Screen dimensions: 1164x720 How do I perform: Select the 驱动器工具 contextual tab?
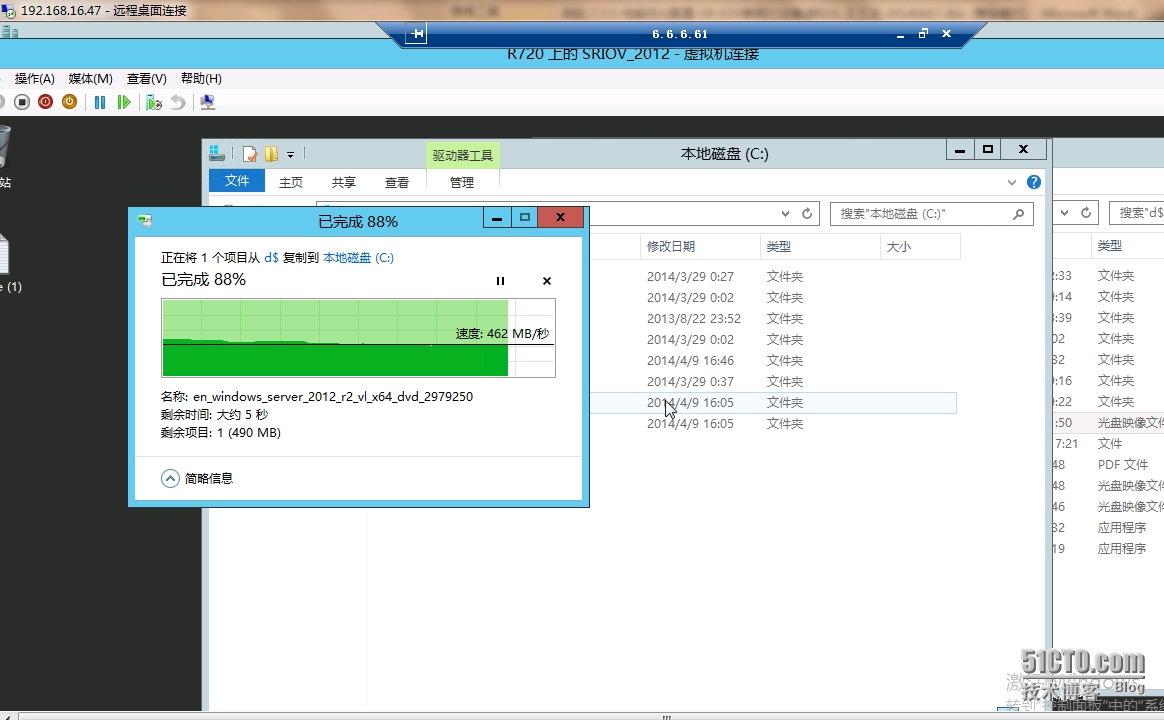tap(462, 155)
